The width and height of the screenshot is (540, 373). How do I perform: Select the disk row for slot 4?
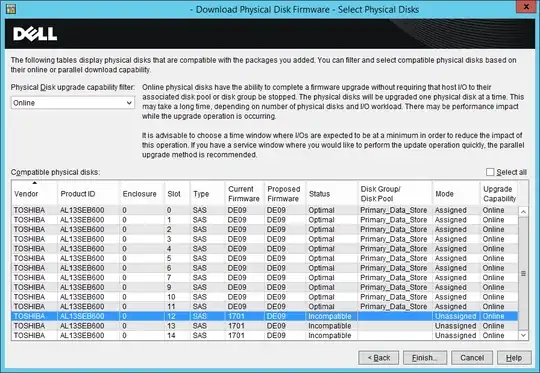265,249
